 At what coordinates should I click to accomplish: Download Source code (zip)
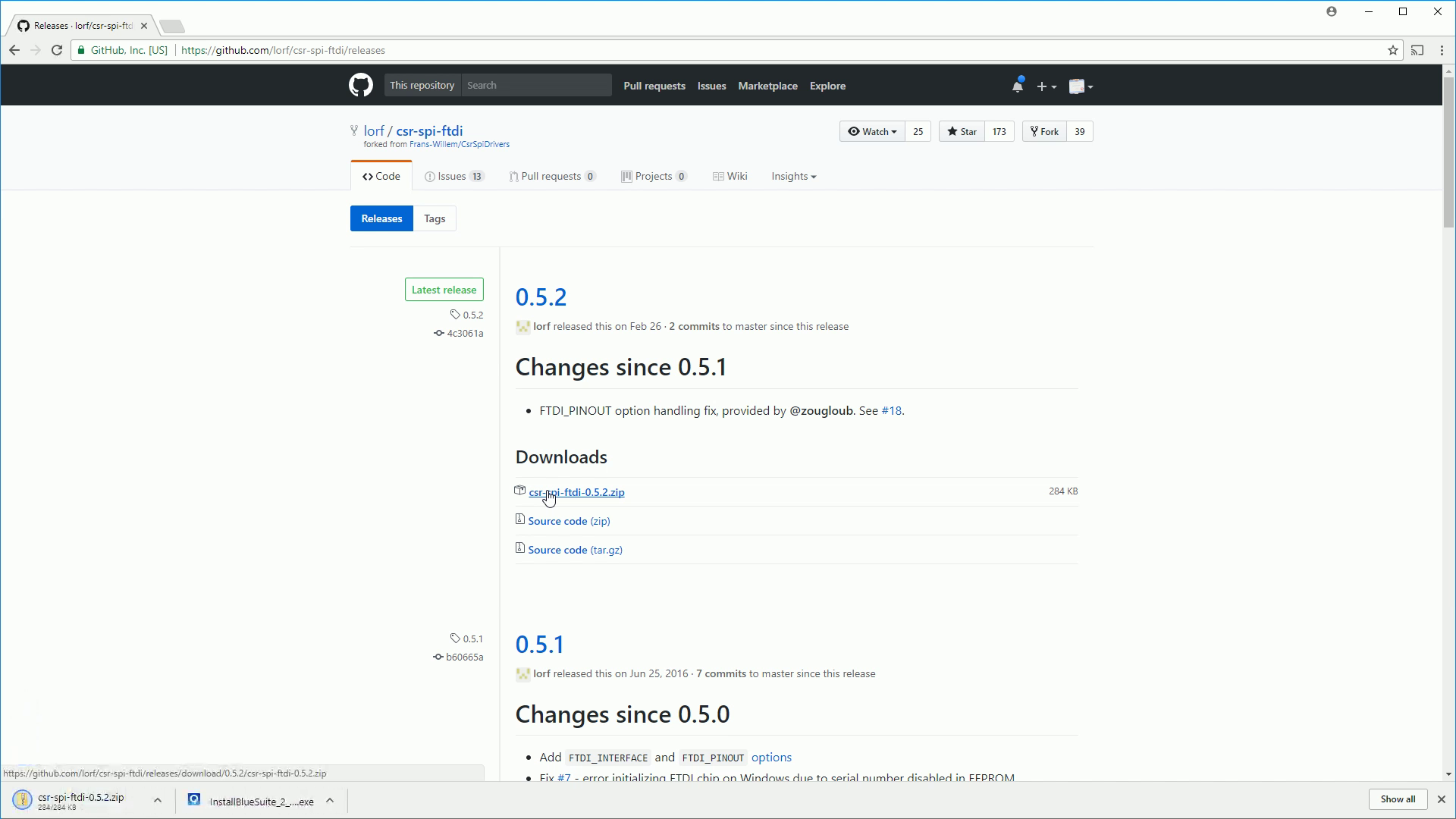[x=569, y=521]
